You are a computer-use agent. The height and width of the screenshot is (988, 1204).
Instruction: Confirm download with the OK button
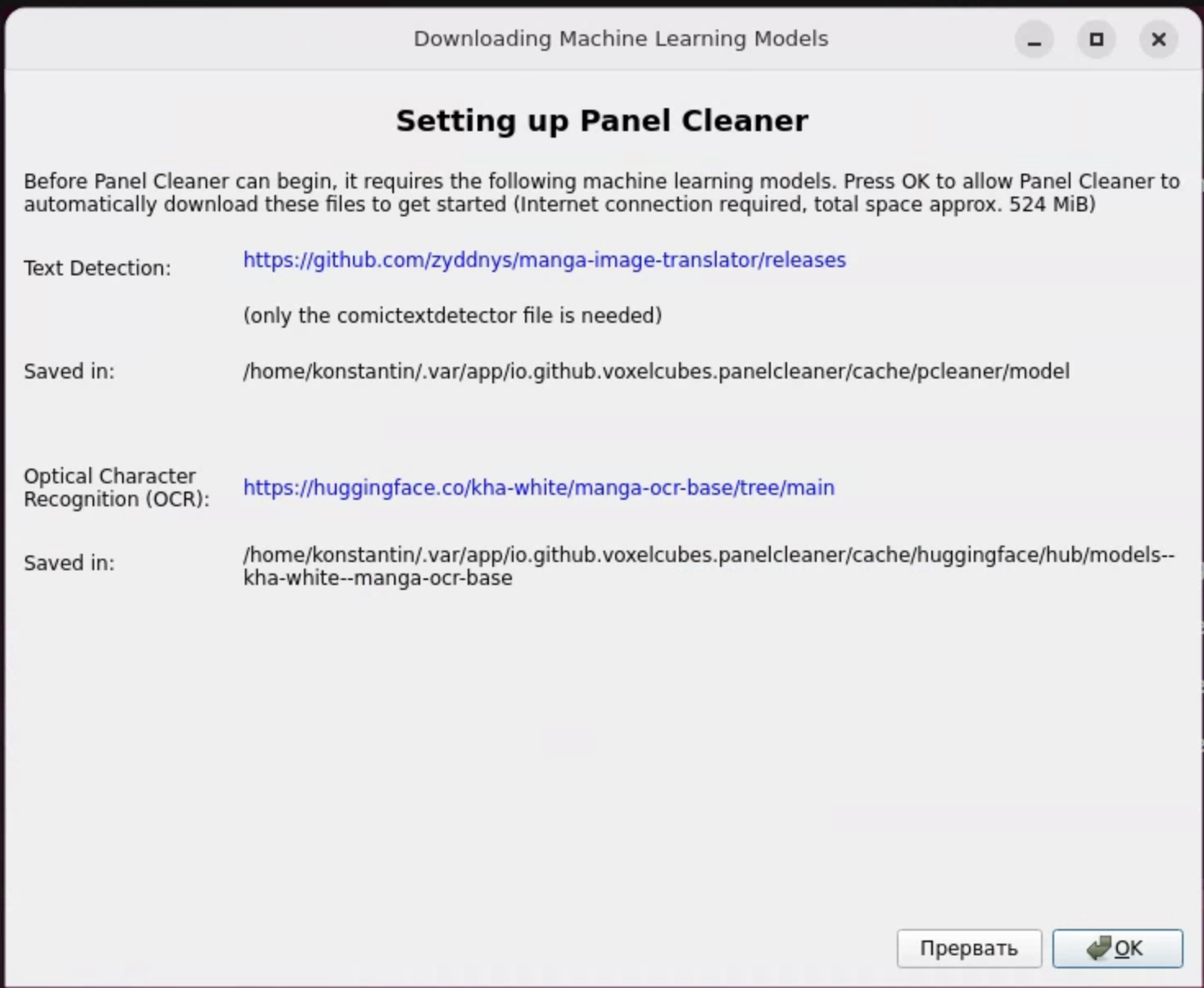point(1117,948)
